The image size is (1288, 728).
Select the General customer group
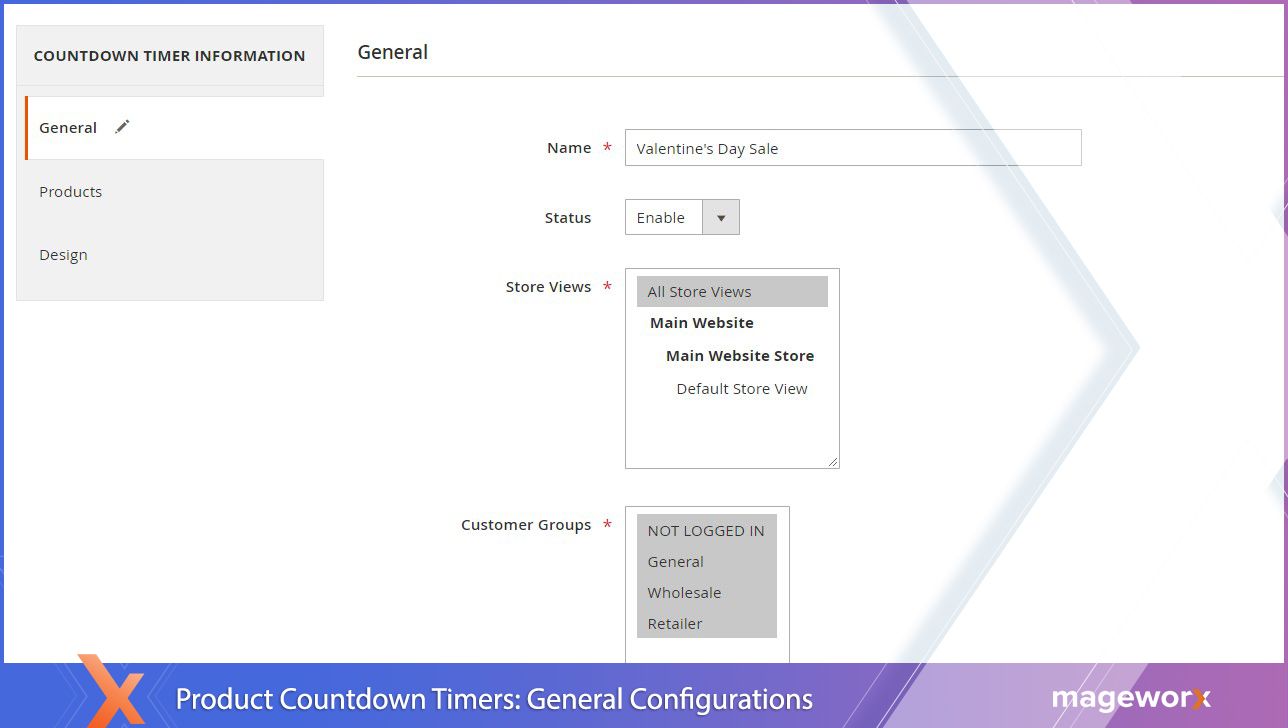click(675, 561)
